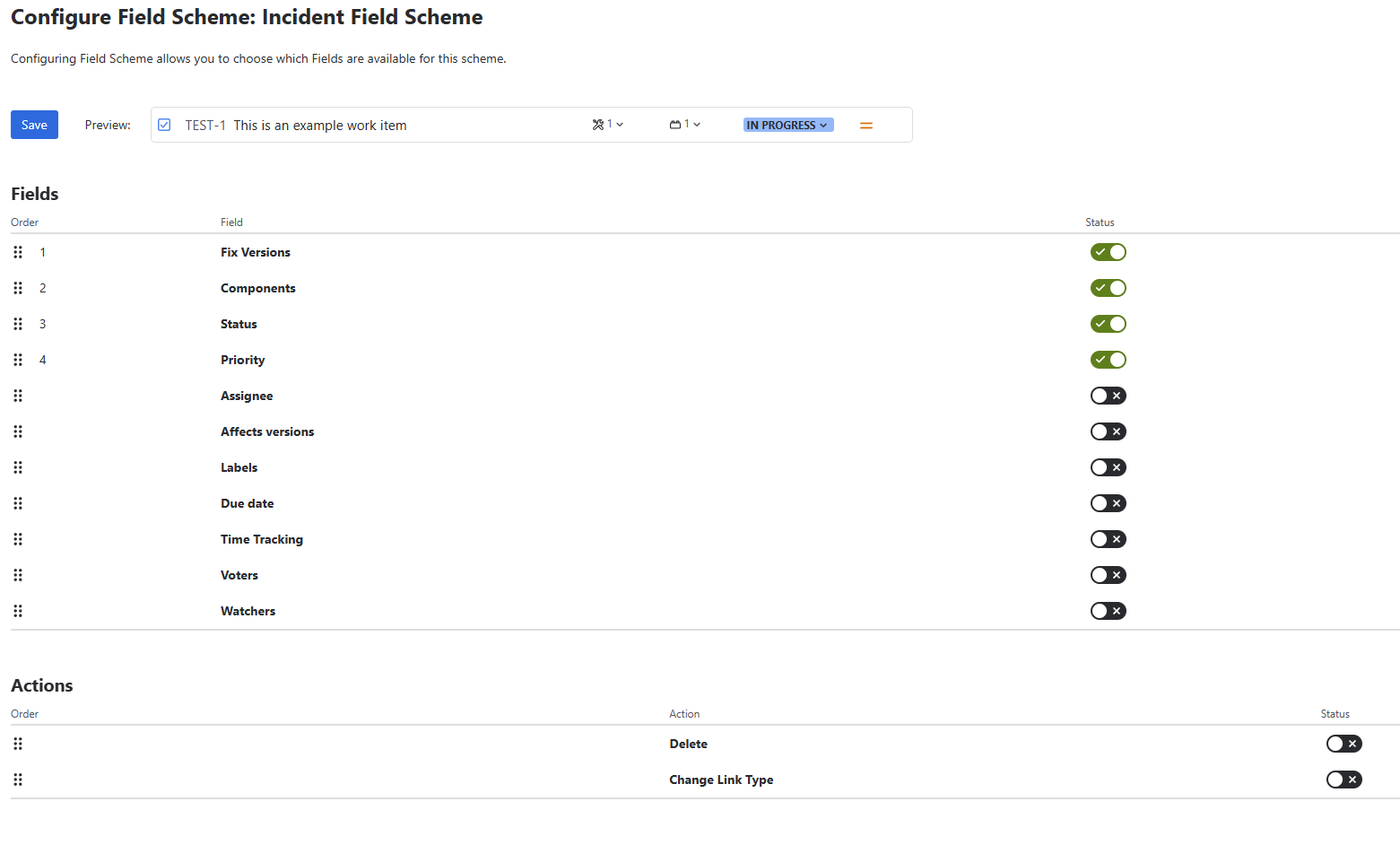This screenshot has width=1400, height=845.
Task: Click the Change Link Type action name
Action: [721, 780]
